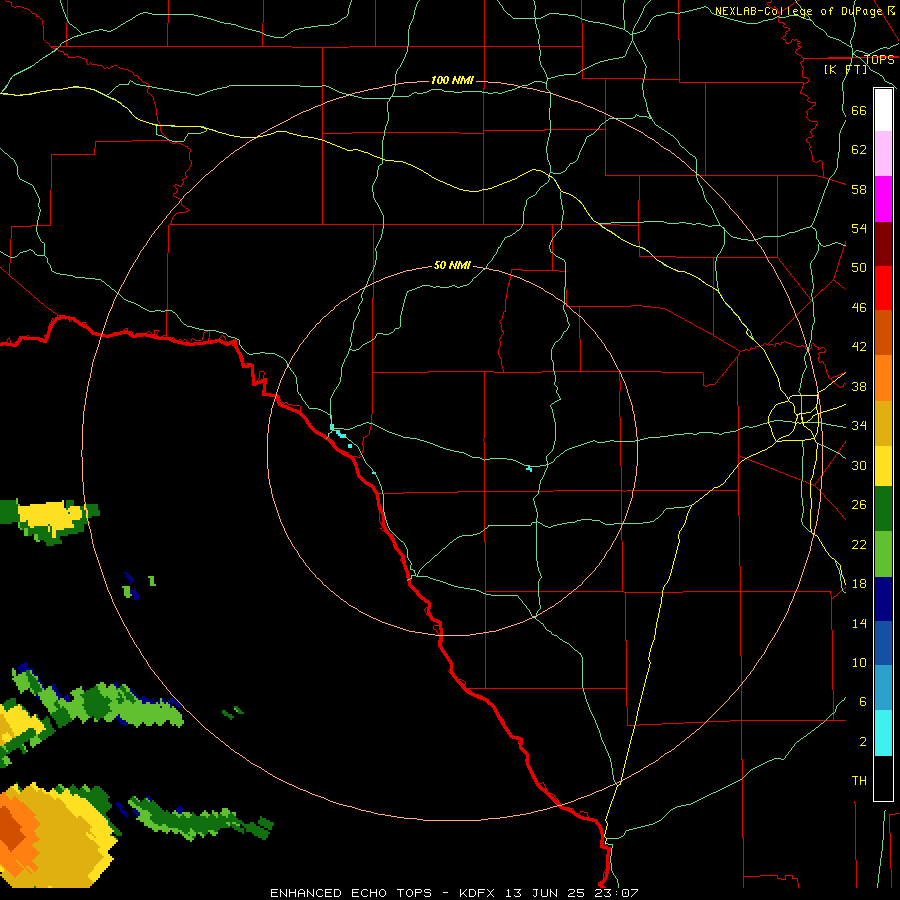This screenshot has height=900, width=900.
Task: Click the "30" legend label
Action: pyautogui.click(x=859, y=465)
